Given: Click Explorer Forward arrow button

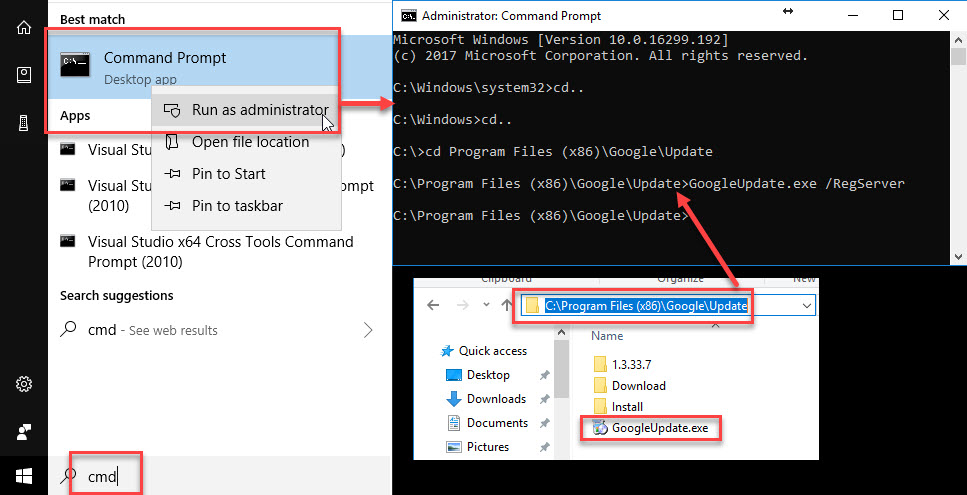Looking at the screenshot, I should (x=461, y=305).
